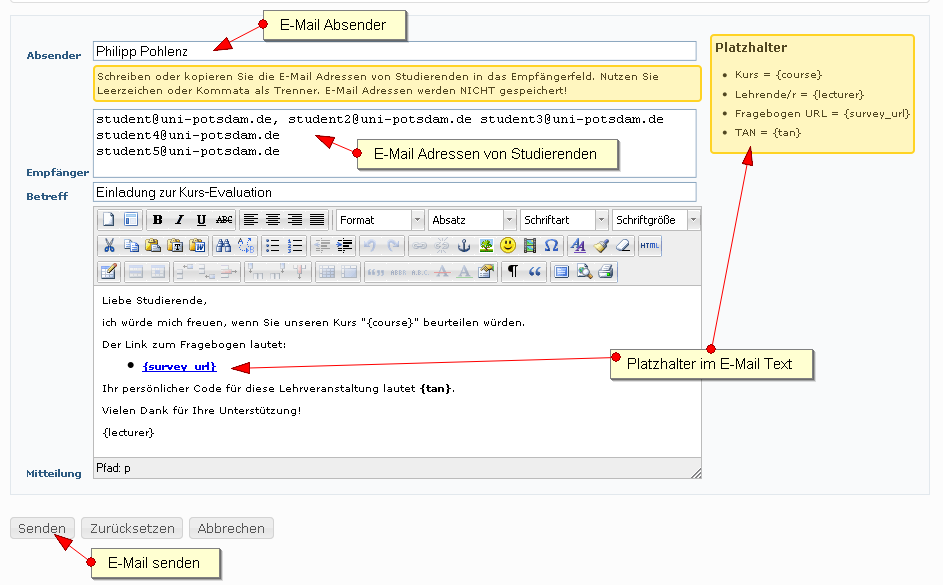Insert a bulleted list
This screenshot has width=943, height=585.
coord(273,245)
